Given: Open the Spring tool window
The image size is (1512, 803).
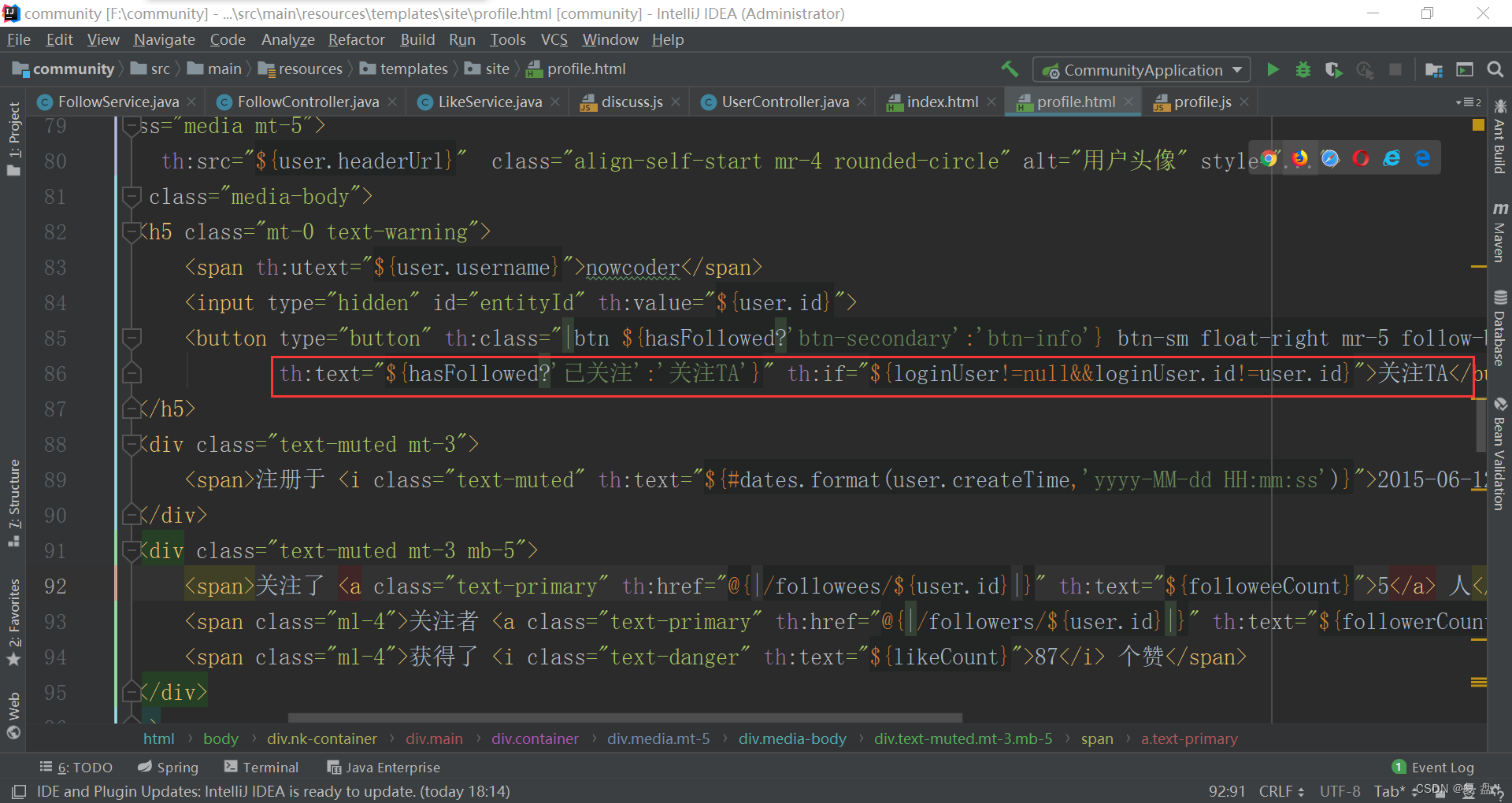Looking at the screenshot, I should point(168,767).
